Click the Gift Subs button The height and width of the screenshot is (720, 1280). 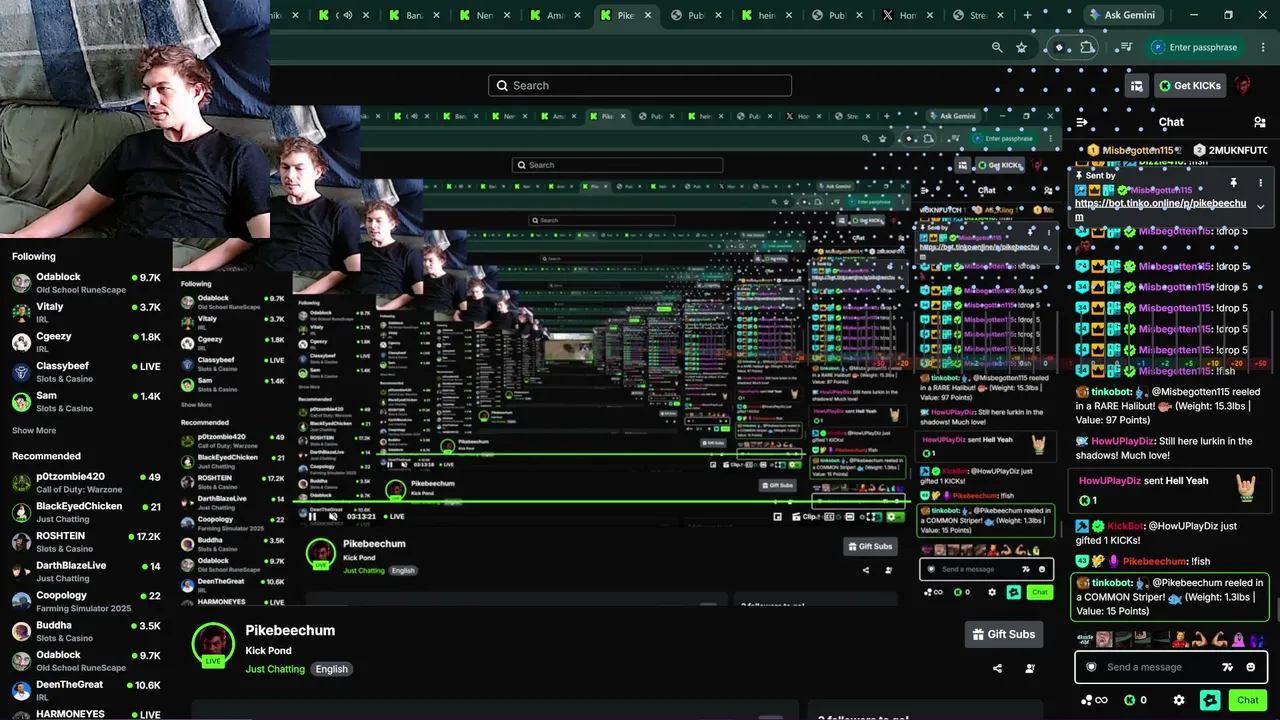click(x=1003, y=634)
